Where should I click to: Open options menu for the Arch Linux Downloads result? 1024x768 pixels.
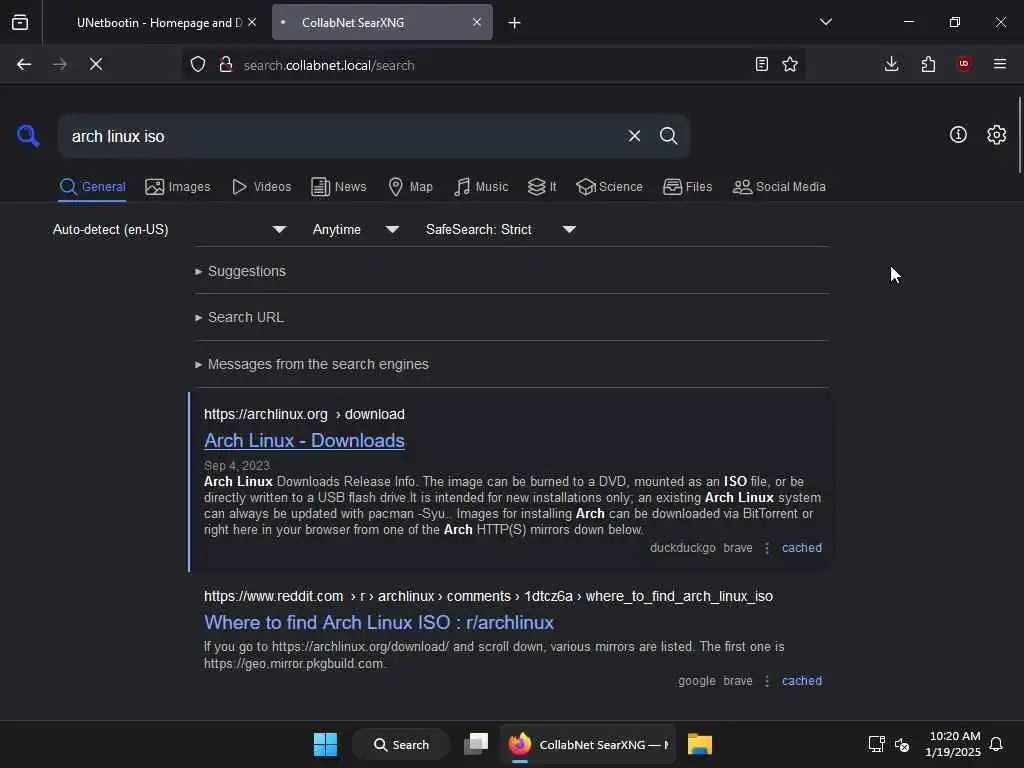767,548
